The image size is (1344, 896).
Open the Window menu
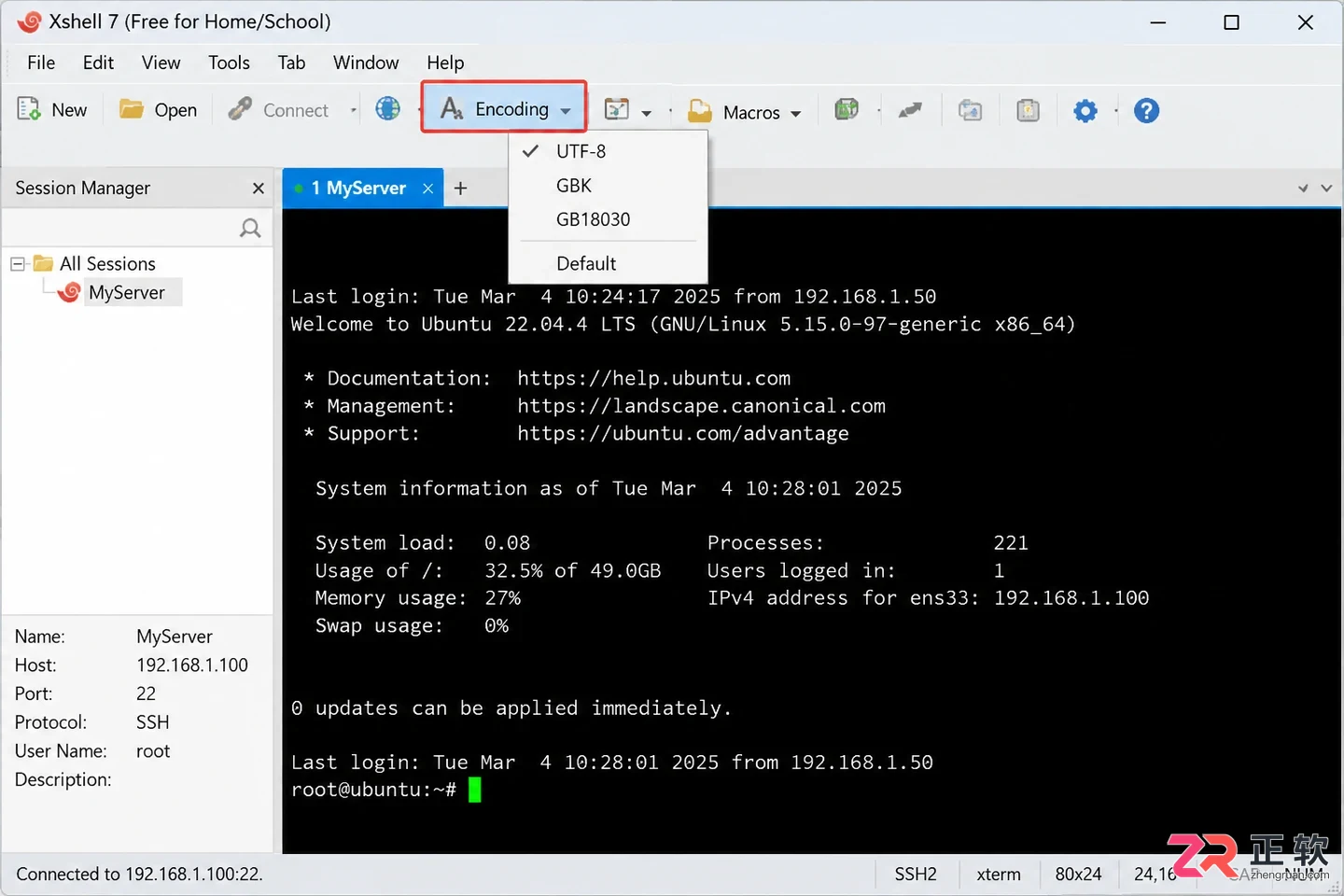pos(366,63)
